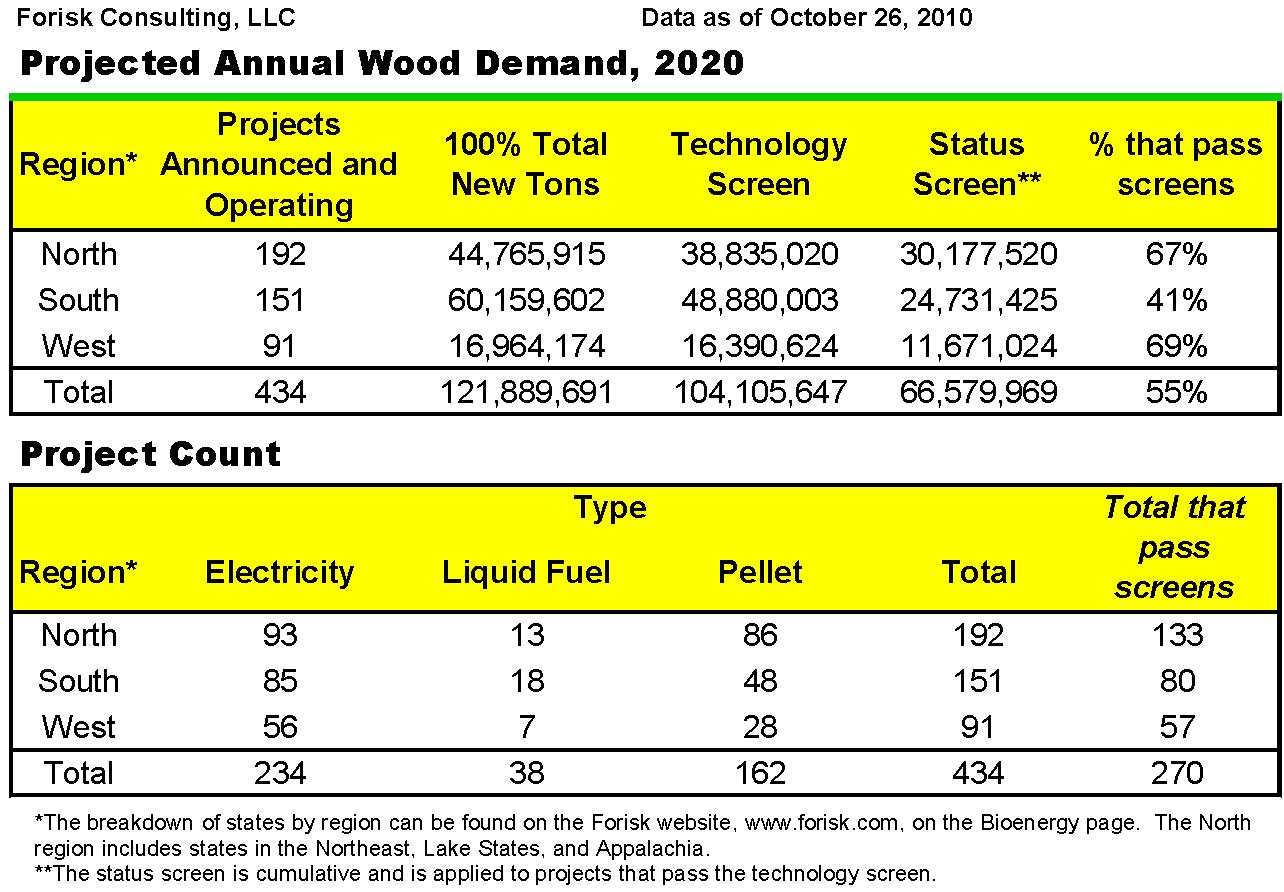This screenshot has height=892, width=1284.
Task: Click the '100% Total New Tons' header
Action: pos(526,164)
